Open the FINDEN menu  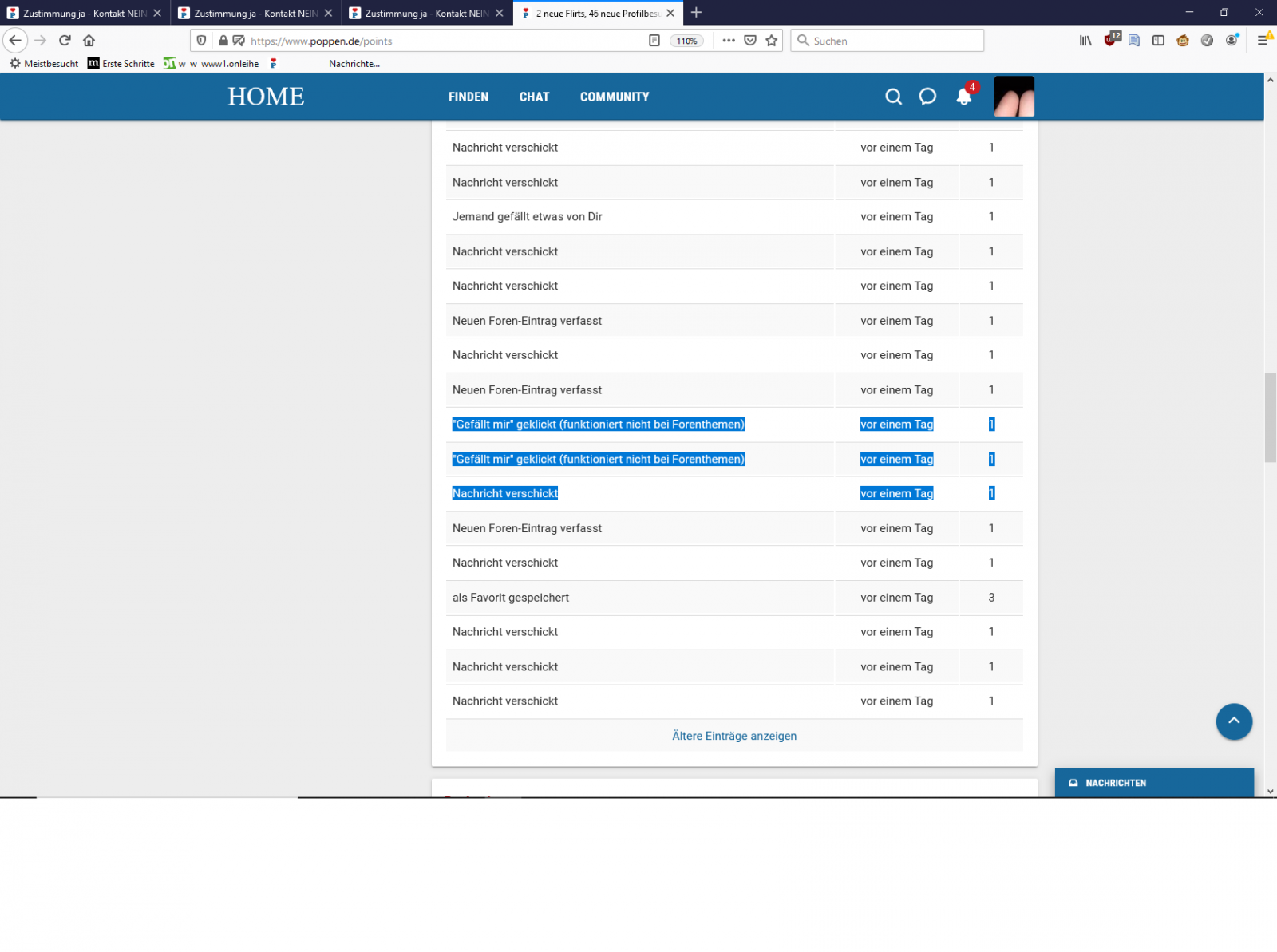[468, 97]
